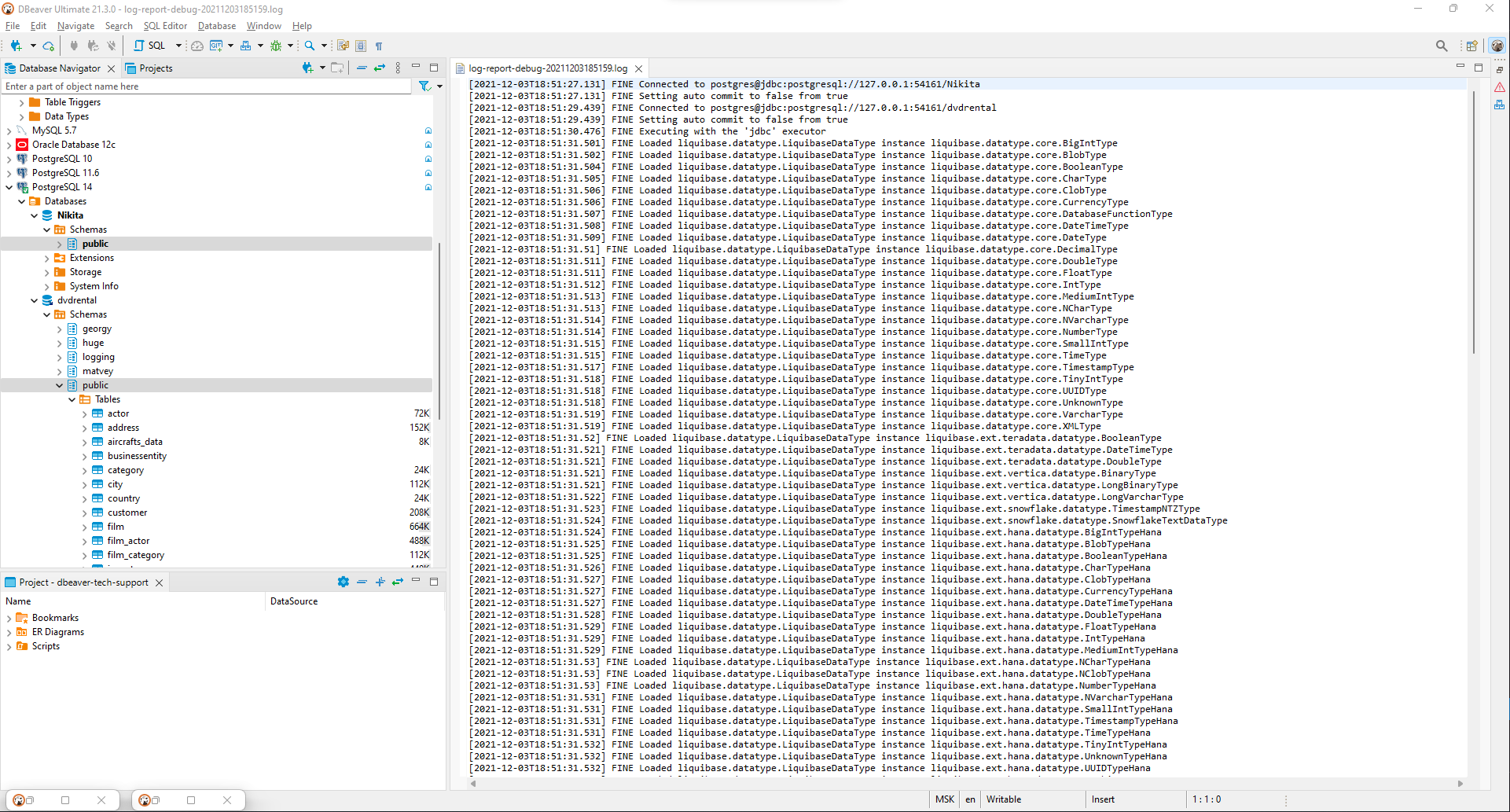Switch to the Projects tab
The image size is (1510, 812).
[x=149, y=68]
